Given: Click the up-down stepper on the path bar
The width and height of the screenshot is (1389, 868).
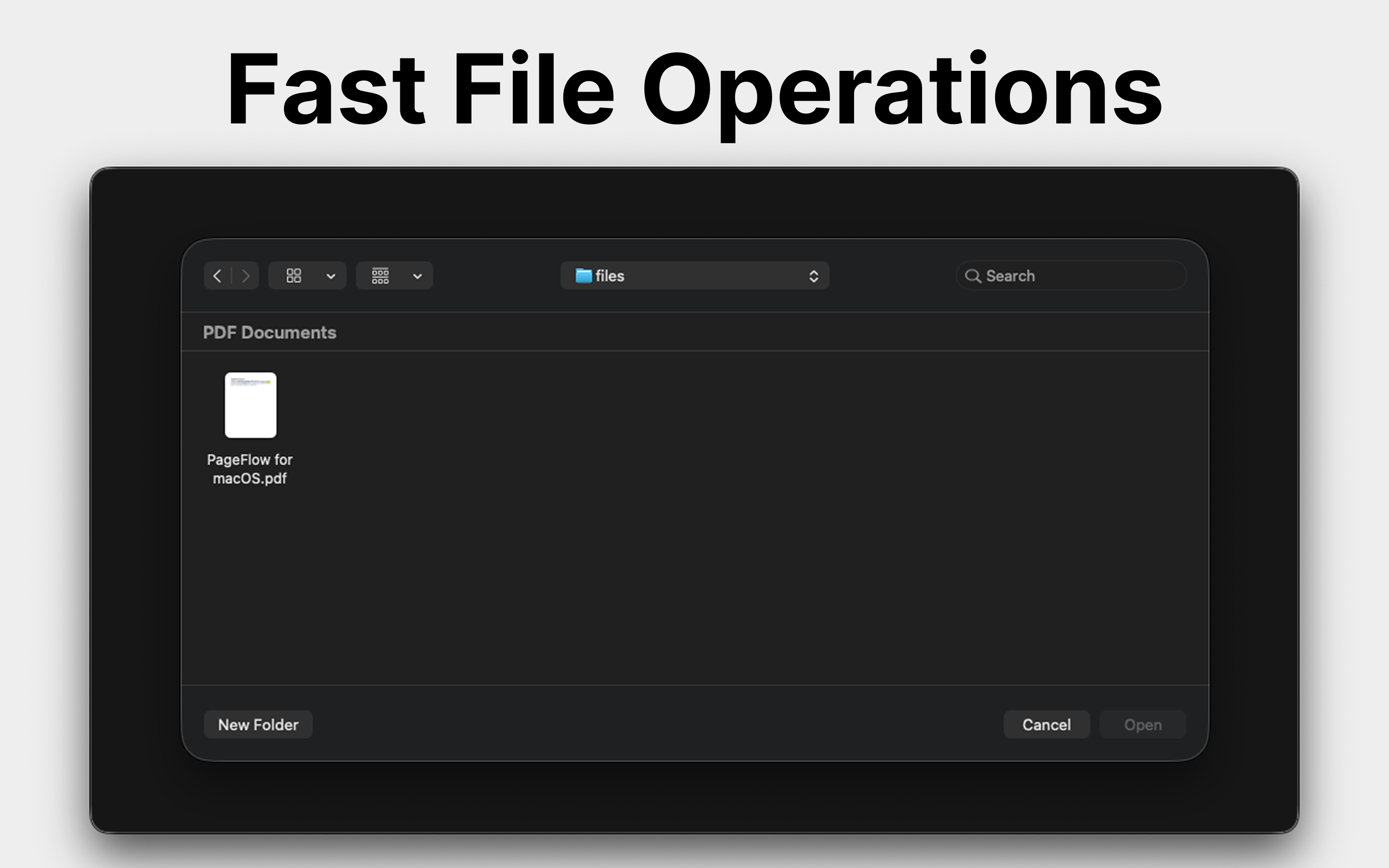Looking at the screenshot, I should (x=814, y=275).
